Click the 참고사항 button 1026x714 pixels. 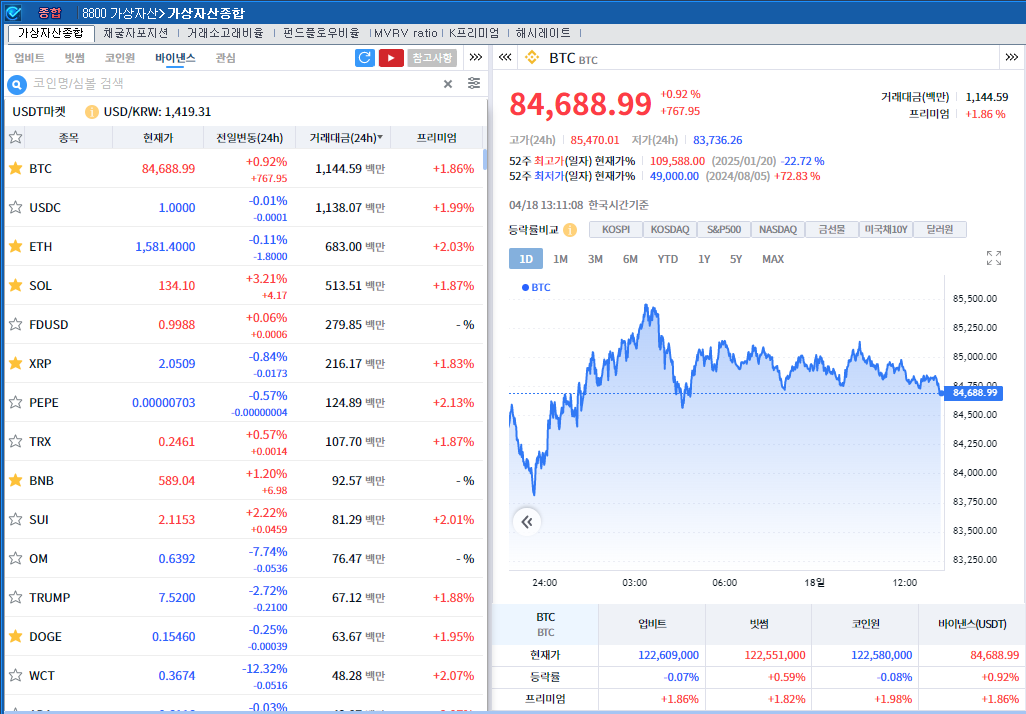[432, 58]
